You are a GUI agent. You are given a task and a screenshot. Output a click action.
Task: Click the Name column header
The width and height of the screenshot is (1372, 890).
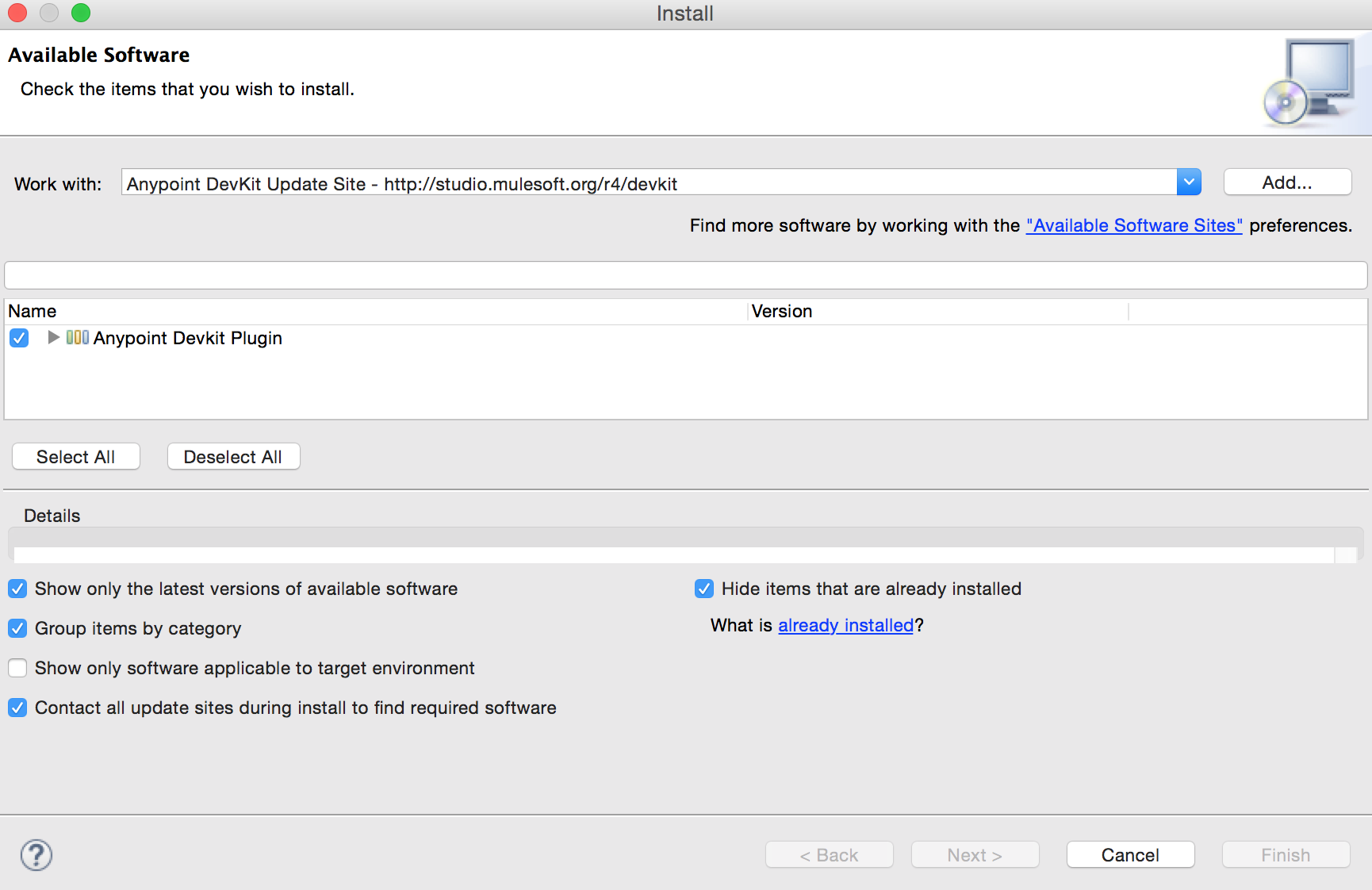coord(33,311)
